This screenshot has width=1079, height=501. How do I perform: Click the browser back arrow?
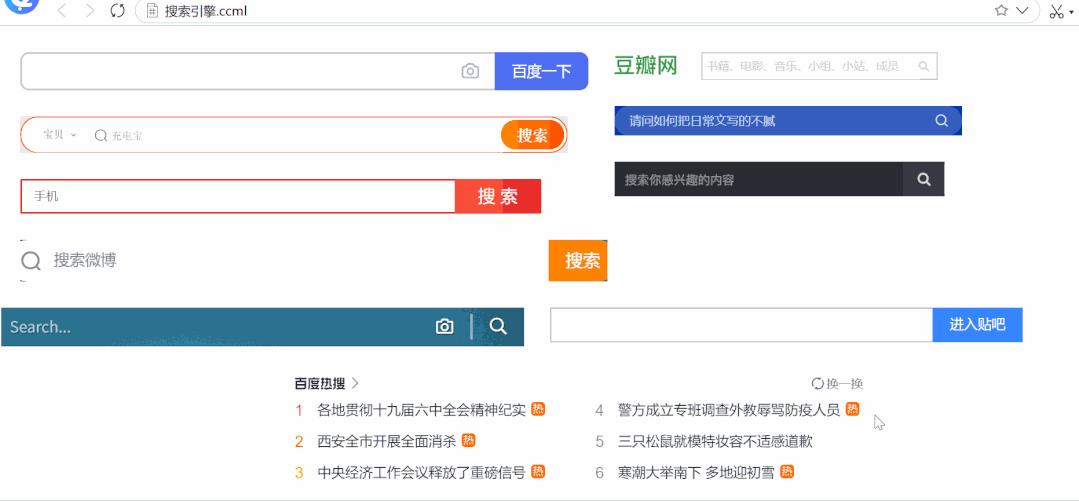62,11
